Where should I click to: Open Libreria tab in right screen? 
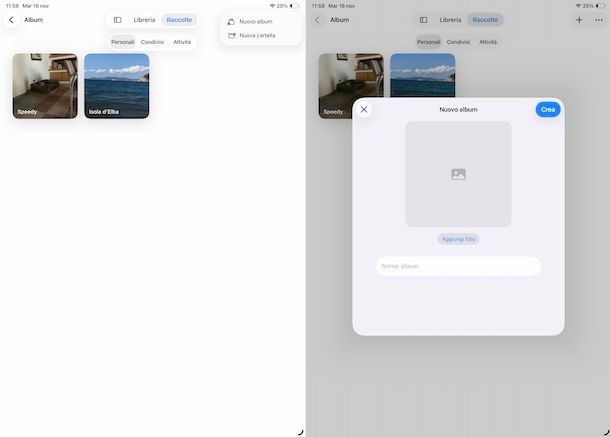click(x=450, y=20)
